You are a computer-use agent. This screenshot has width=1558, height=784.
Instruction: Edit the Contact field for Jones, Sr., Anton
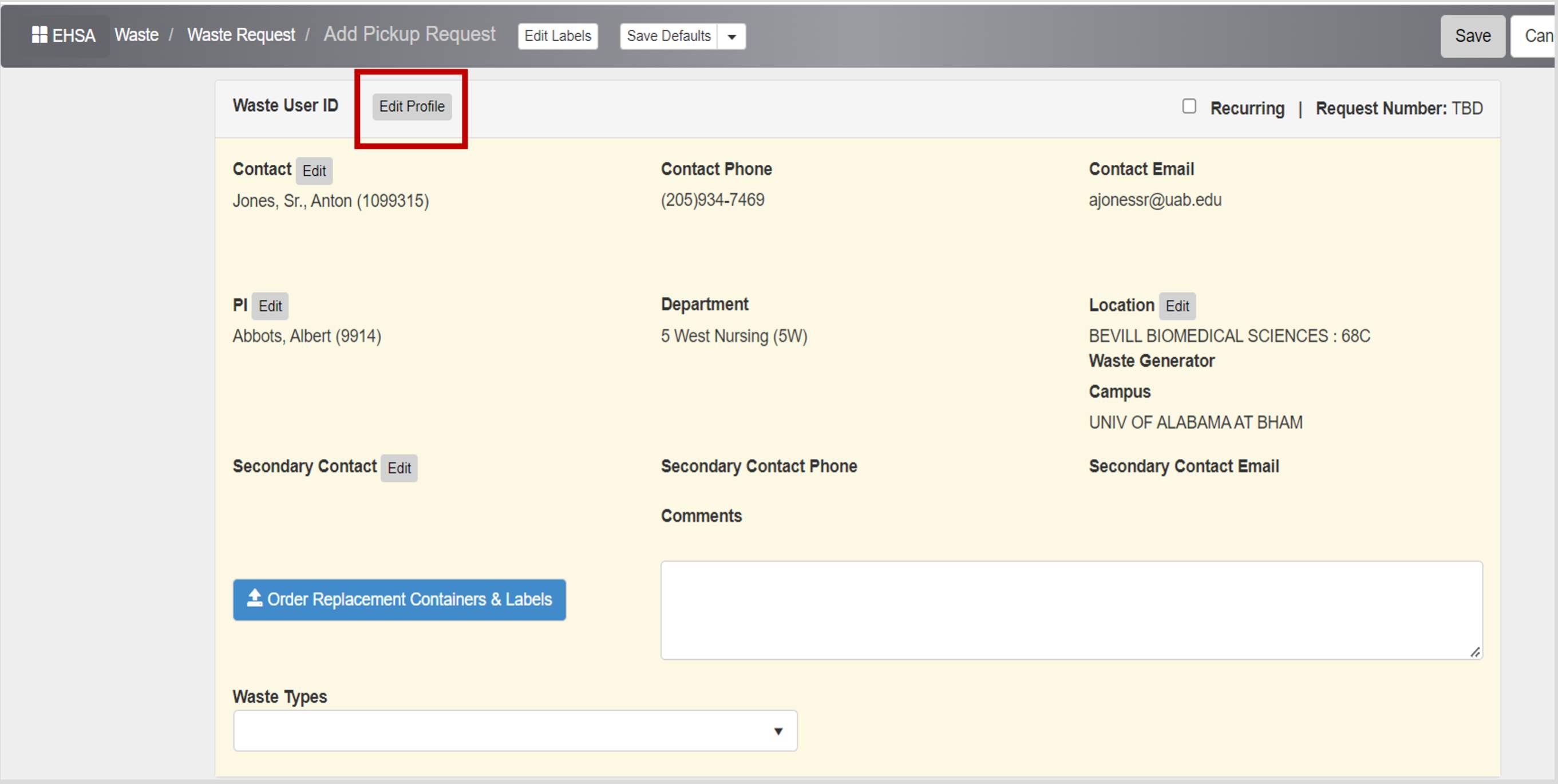[x=314, y=171]
